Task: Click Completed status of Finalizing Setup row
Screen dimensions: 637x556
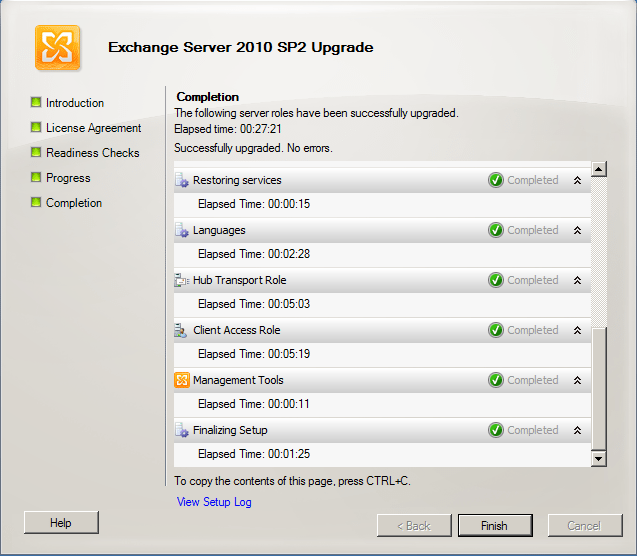Action: click(533, 430)
